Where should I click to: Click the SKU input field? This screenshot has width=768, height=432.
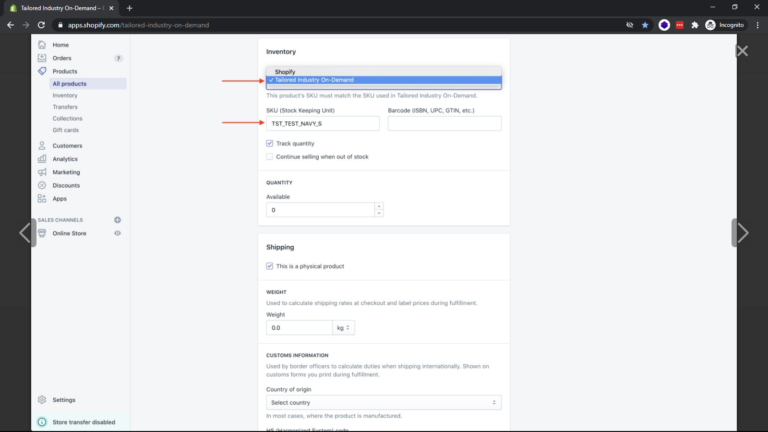(322, 123)
